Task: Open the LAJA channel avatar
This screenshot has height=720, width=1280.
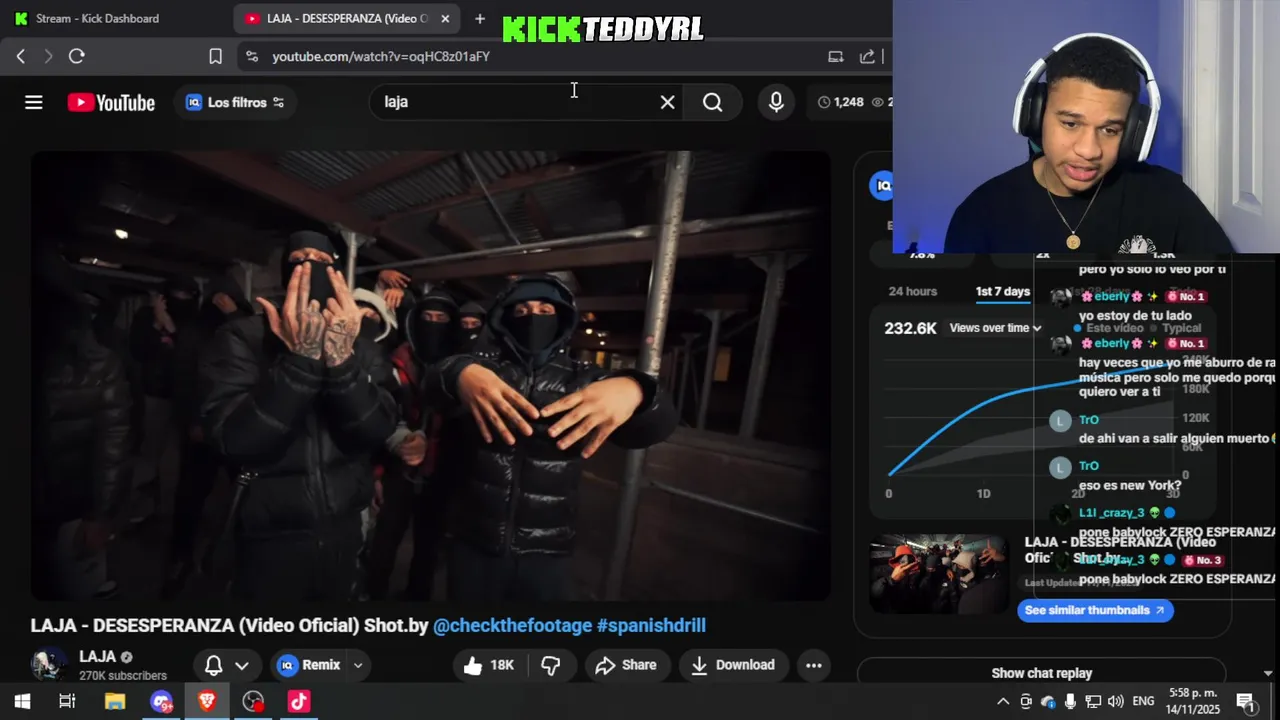Action: (x=48, y=663)
